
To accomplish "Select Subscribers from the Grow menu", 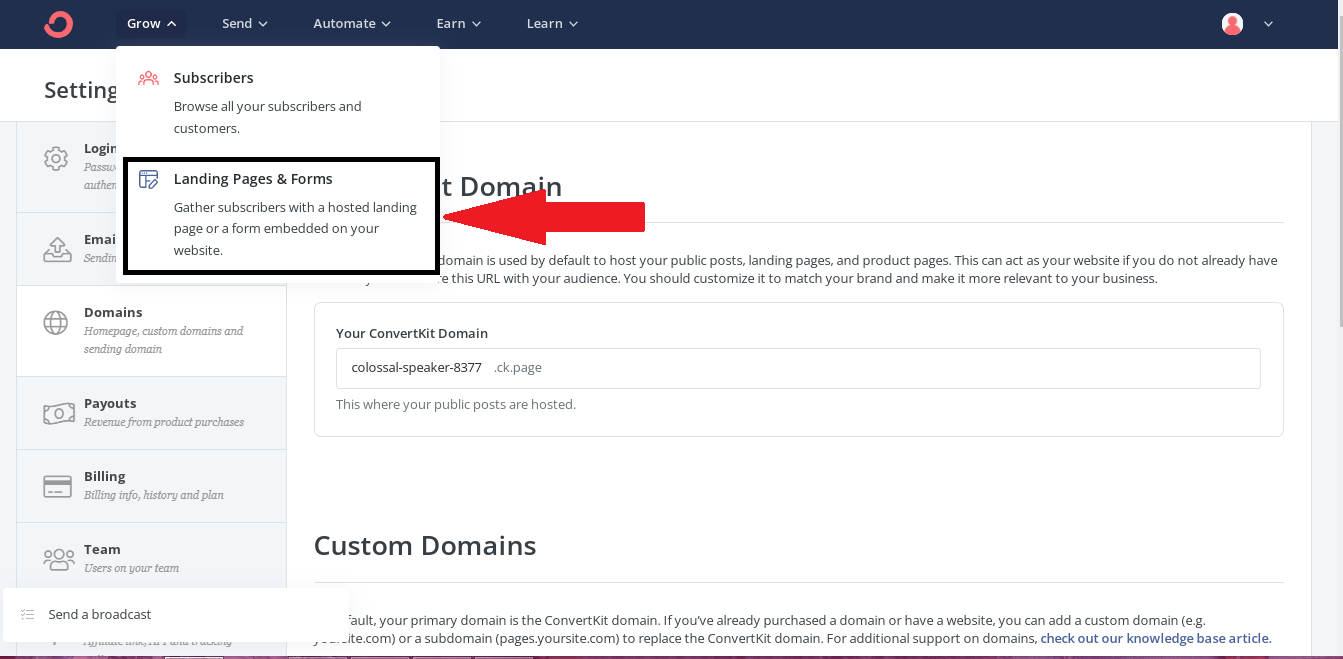I will [x=278, y=102].
